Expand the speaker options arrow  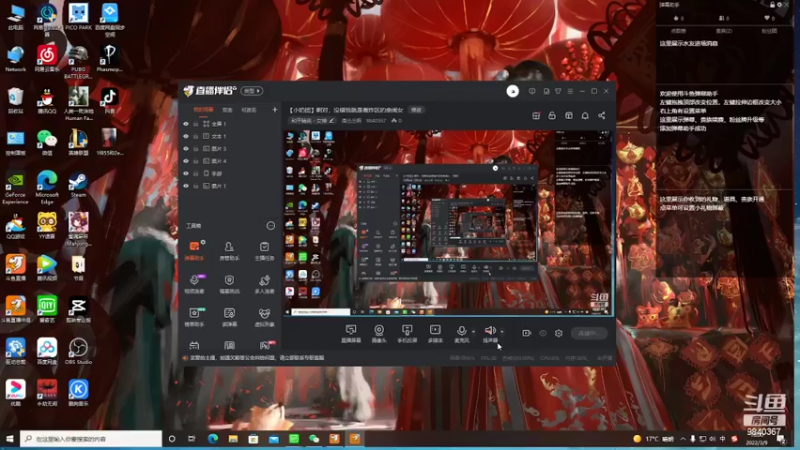tap(502, 332)
